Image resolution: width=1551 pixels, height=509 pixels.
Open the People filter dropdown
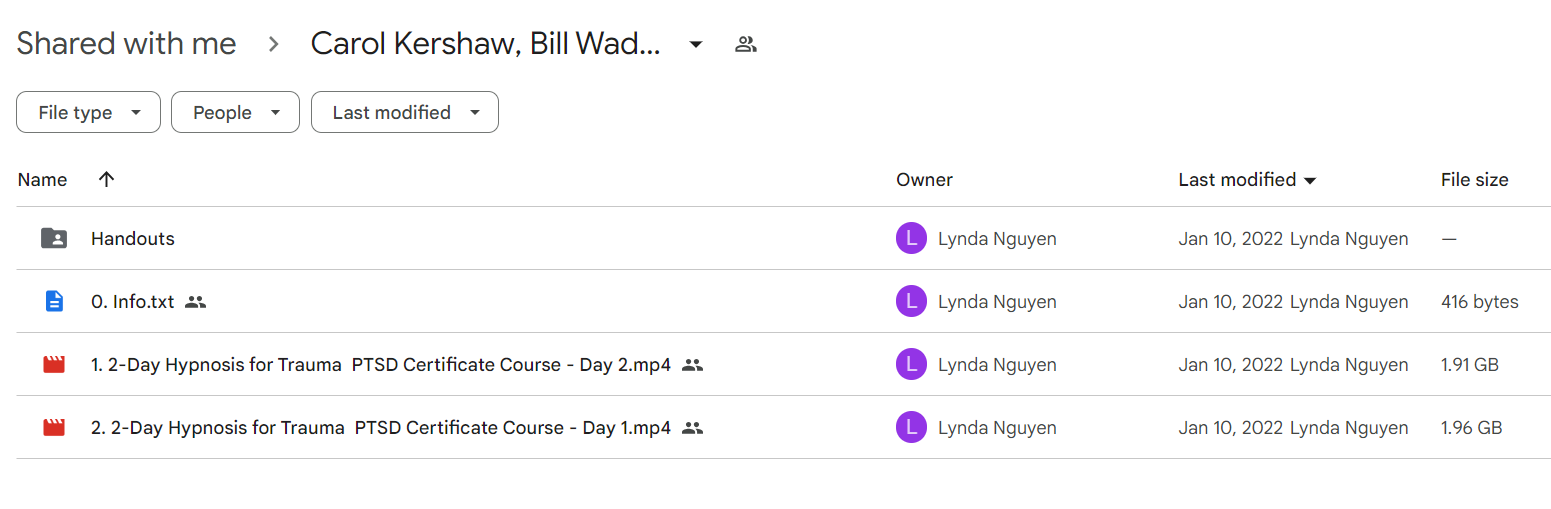tap(235, 112)
